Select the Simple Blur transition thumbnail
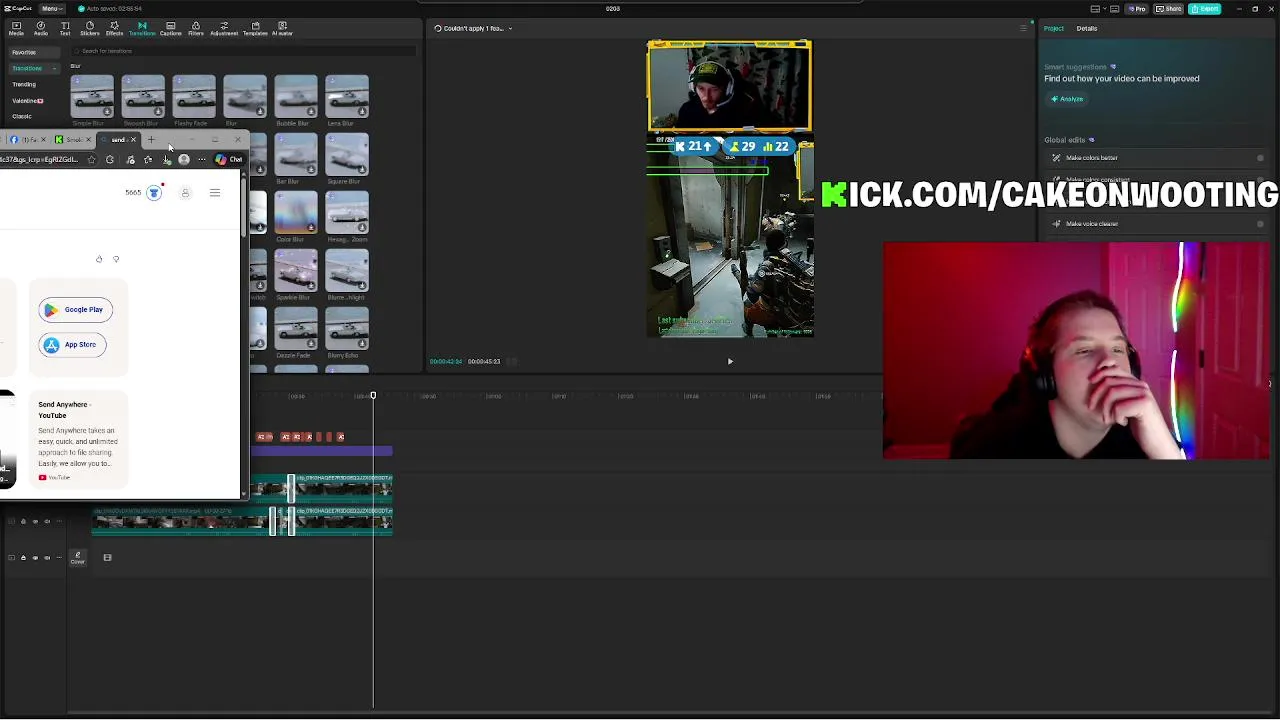Screen dimensions: 1280x720 click(92, 96)
